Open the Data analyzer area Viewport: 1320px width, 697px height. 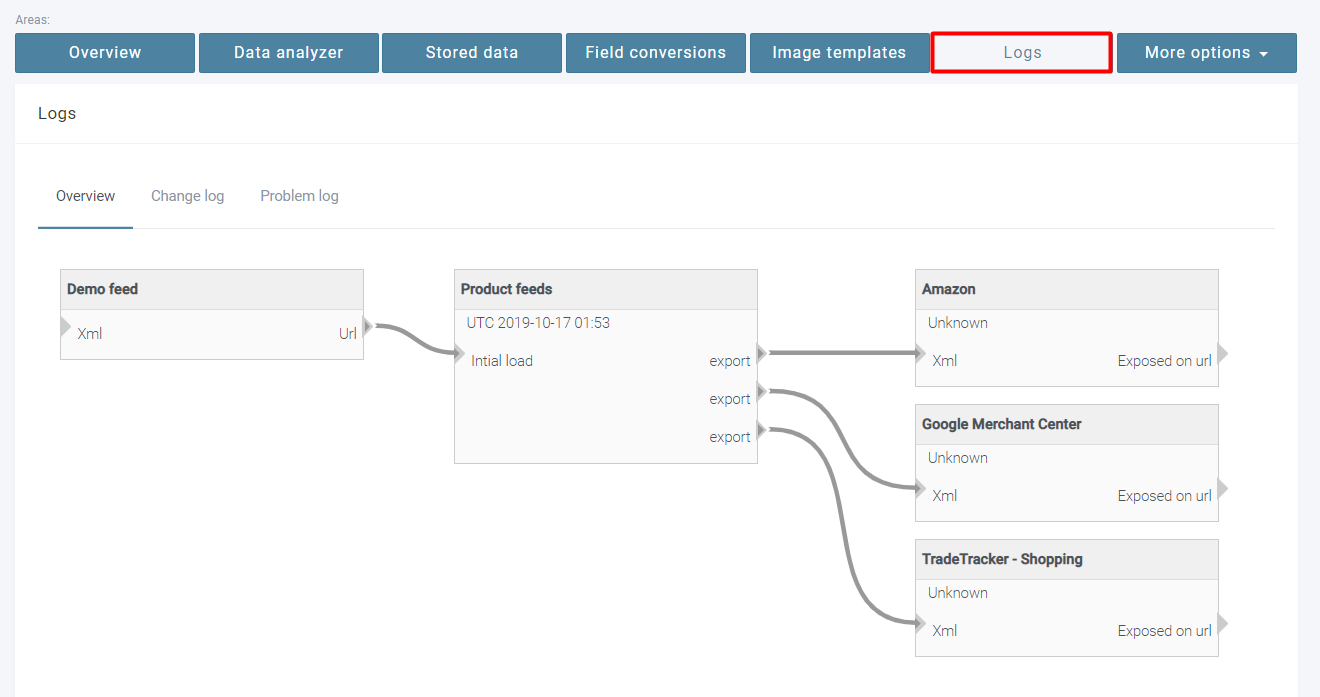289,53
